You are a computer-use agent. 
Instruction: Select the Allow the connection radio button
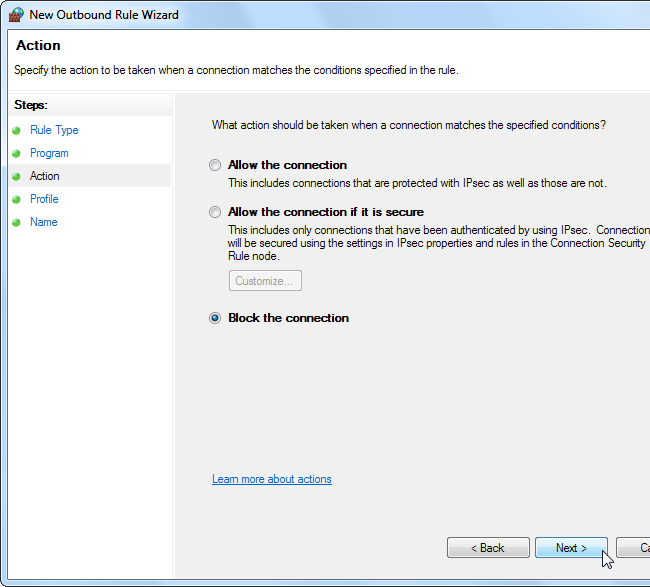click(215, 165)
